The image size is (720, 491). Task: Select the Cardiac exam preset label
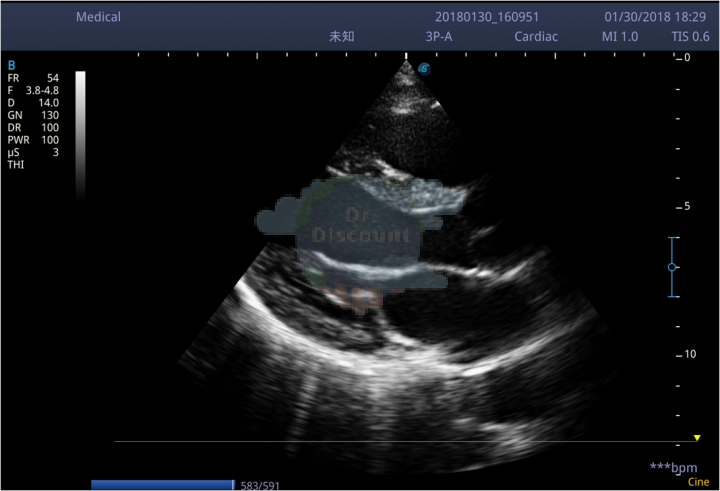pos(536,37)
